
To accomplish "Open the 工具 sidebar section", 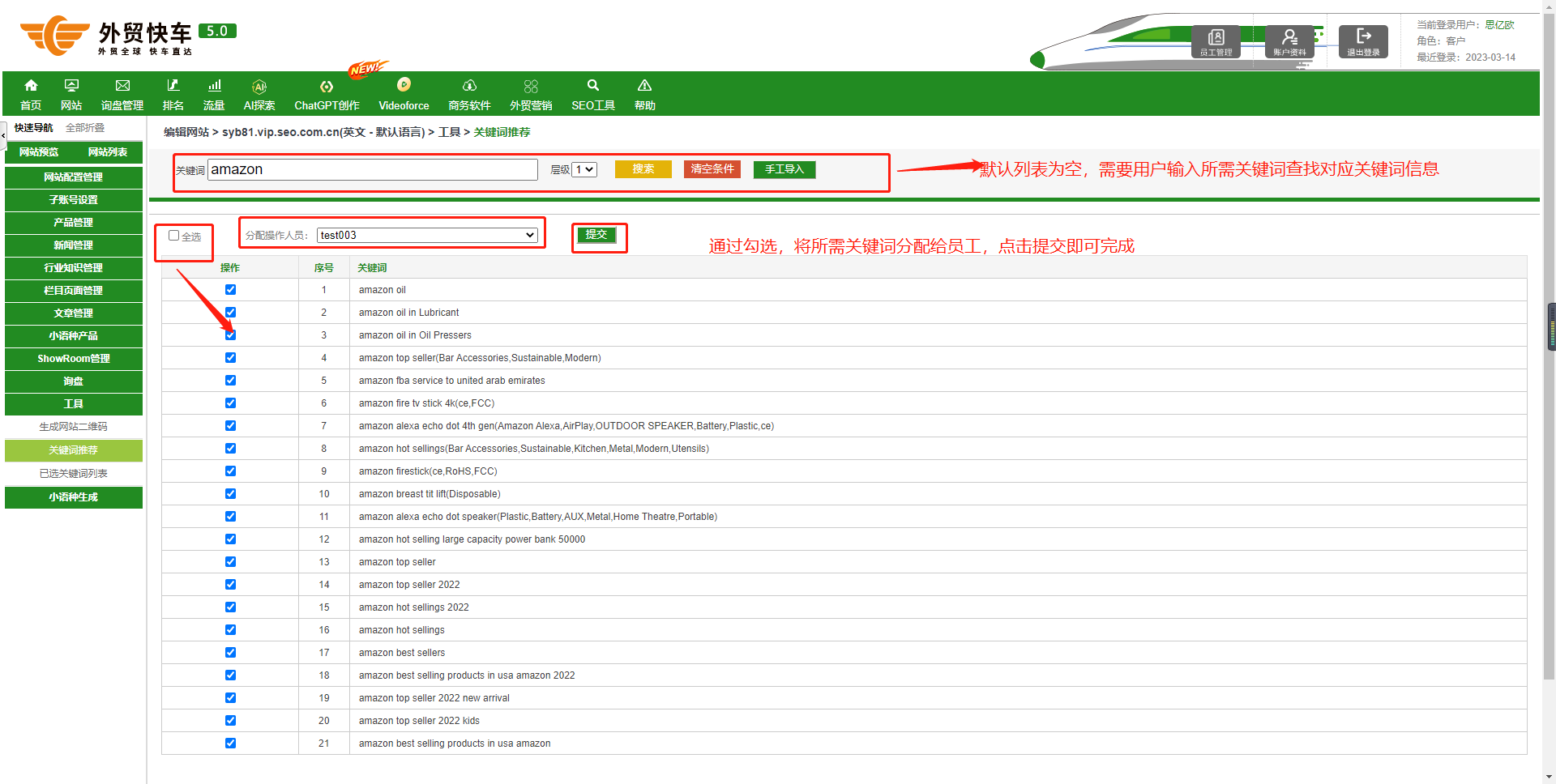I will point(74,403).
